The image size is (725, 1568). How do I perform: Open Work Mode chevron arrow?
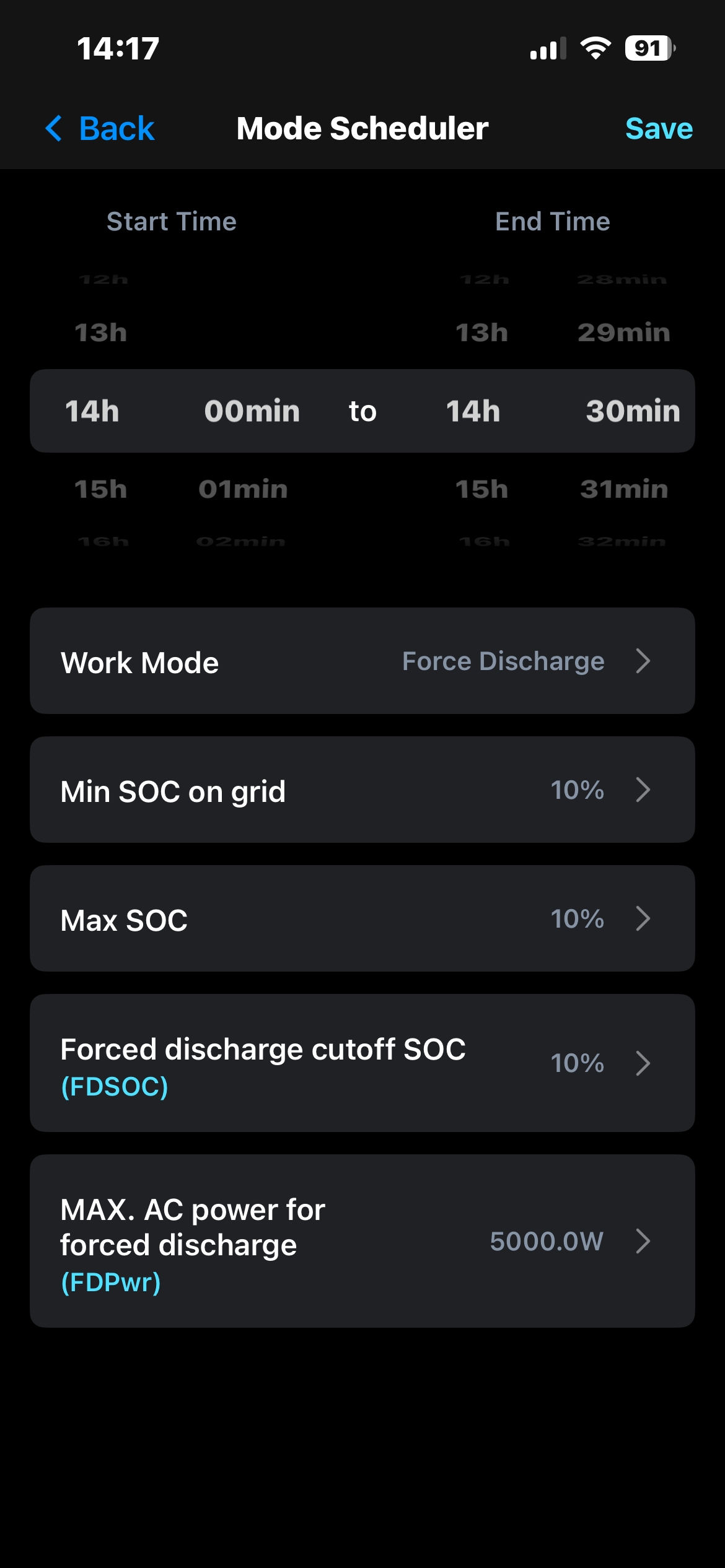tap(643, 661)
